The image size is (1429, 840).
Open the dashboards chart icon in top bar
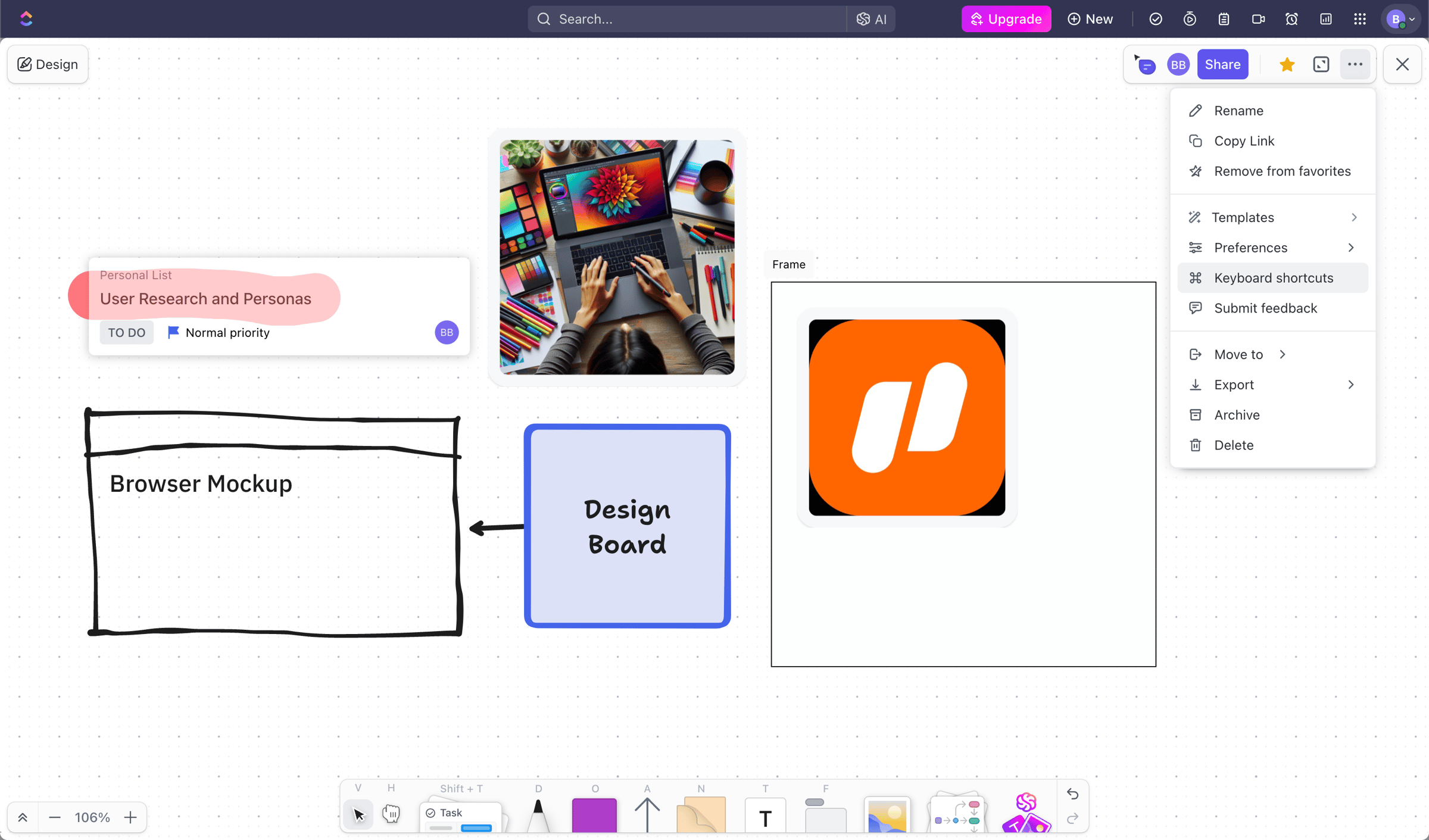pyautogui.click(x=1325, y=19)
